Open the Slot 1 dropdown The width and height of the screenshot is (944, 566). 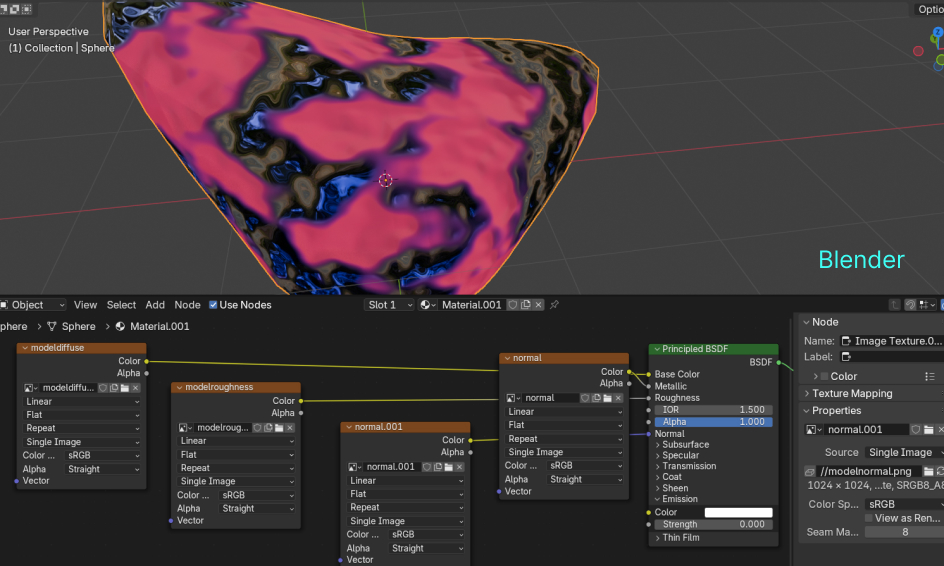point(389,305)
